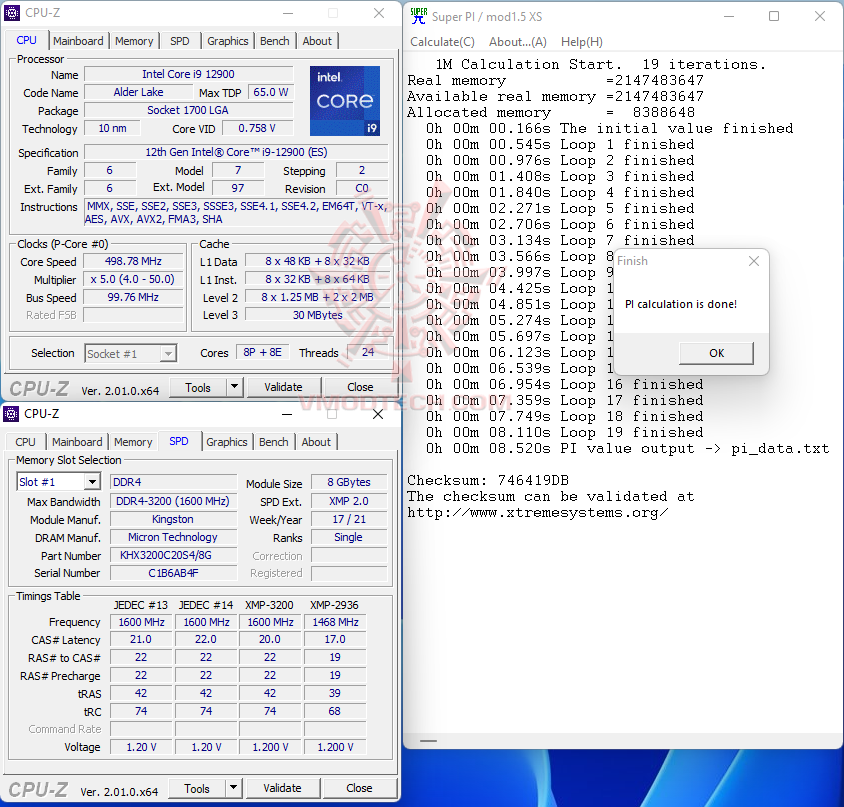Viewport: 844px width, 807px height.
Task: Minimize the top CPU-Z window
Action: [288, 13]
